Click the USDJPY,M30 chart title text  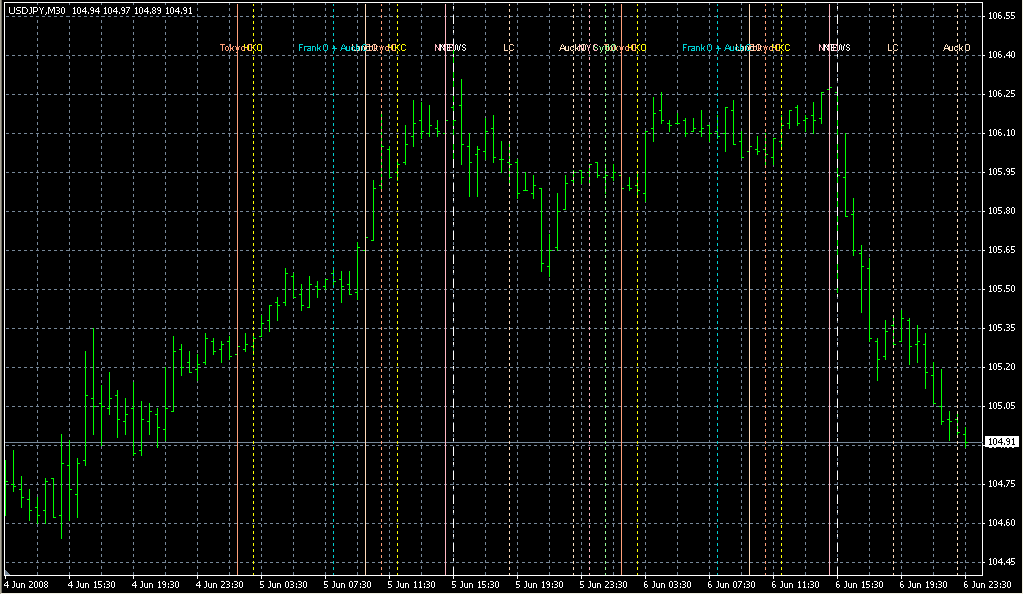(36, 9)
